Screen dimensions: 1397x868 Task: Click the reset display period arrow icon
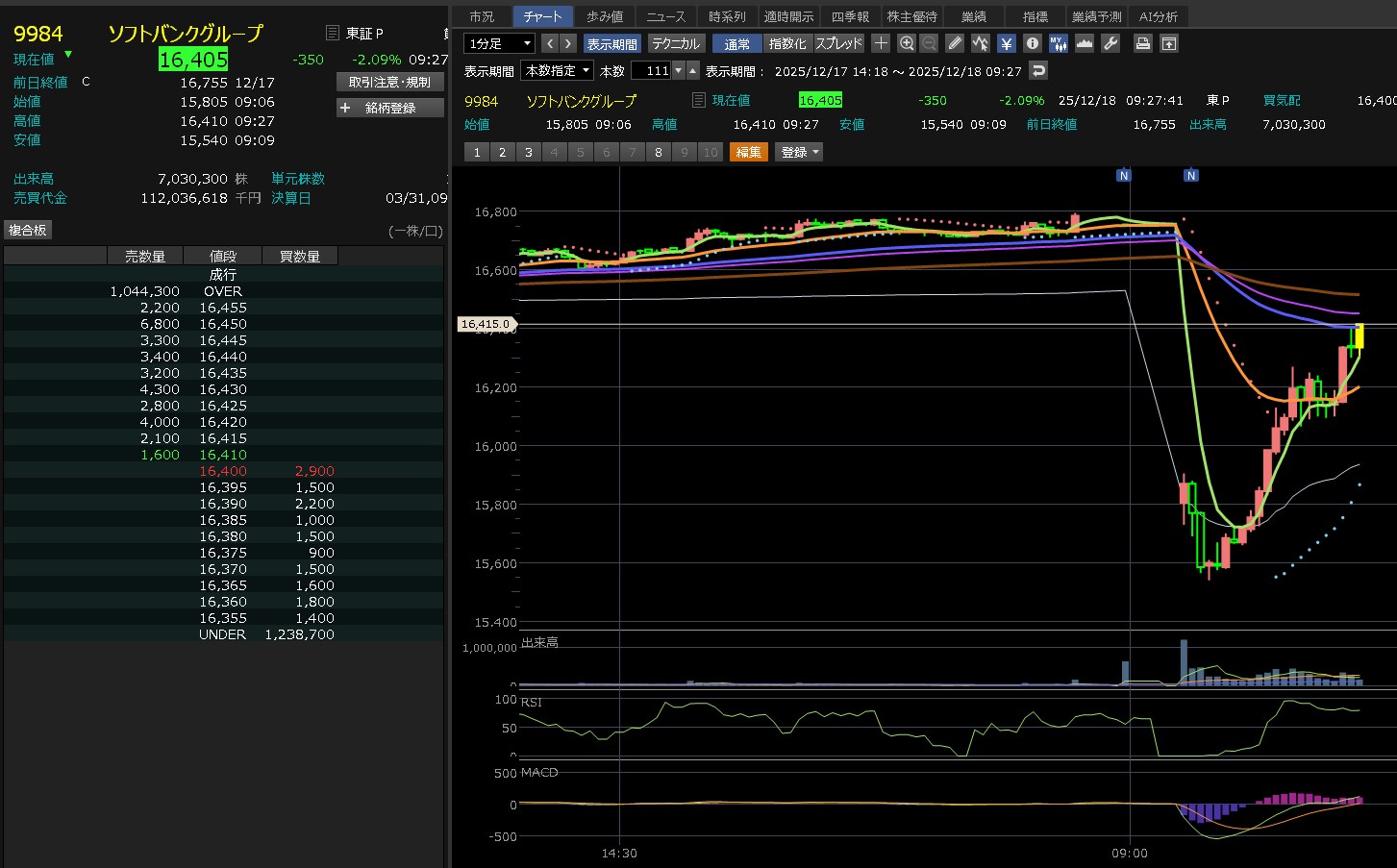tap(1037, 70)
